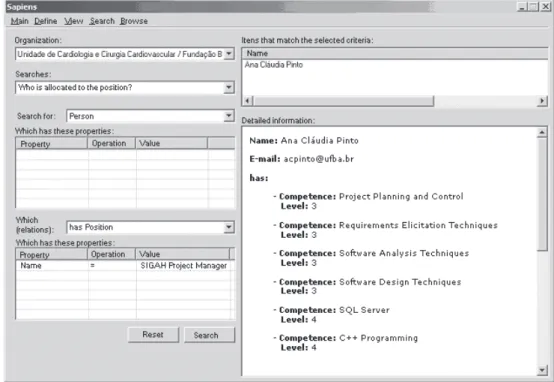This screenshot has height=382, width=554.
Task: Click the Name column header in results
Action: click(395, 53)
